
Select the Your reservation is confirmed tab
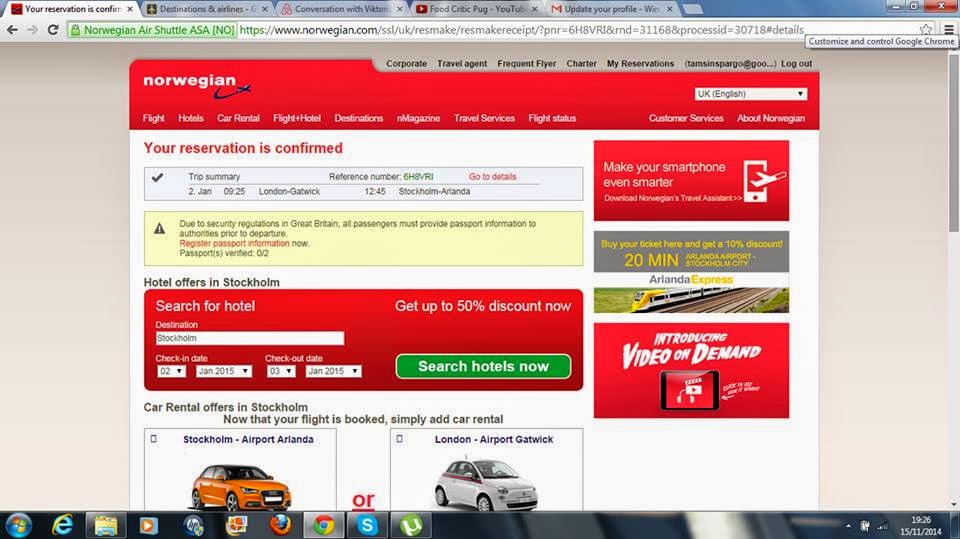pyautogui.click(x=72, y=9)
